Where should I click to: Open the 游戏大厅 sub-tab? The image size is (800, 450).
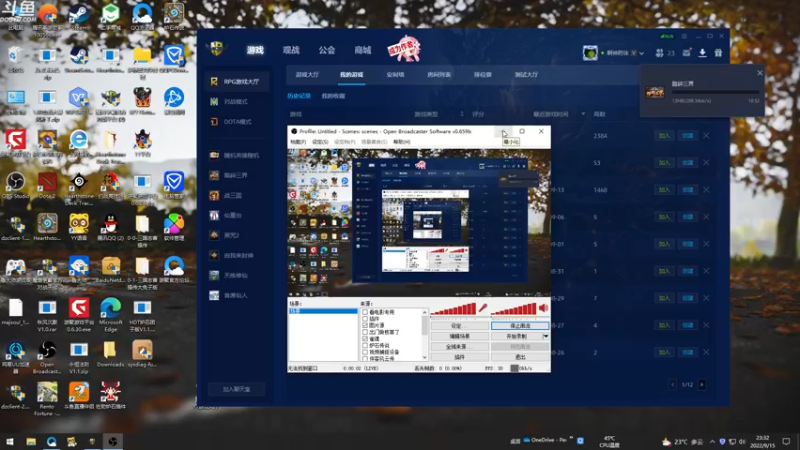pyautogui.click(x=307, y=74)
